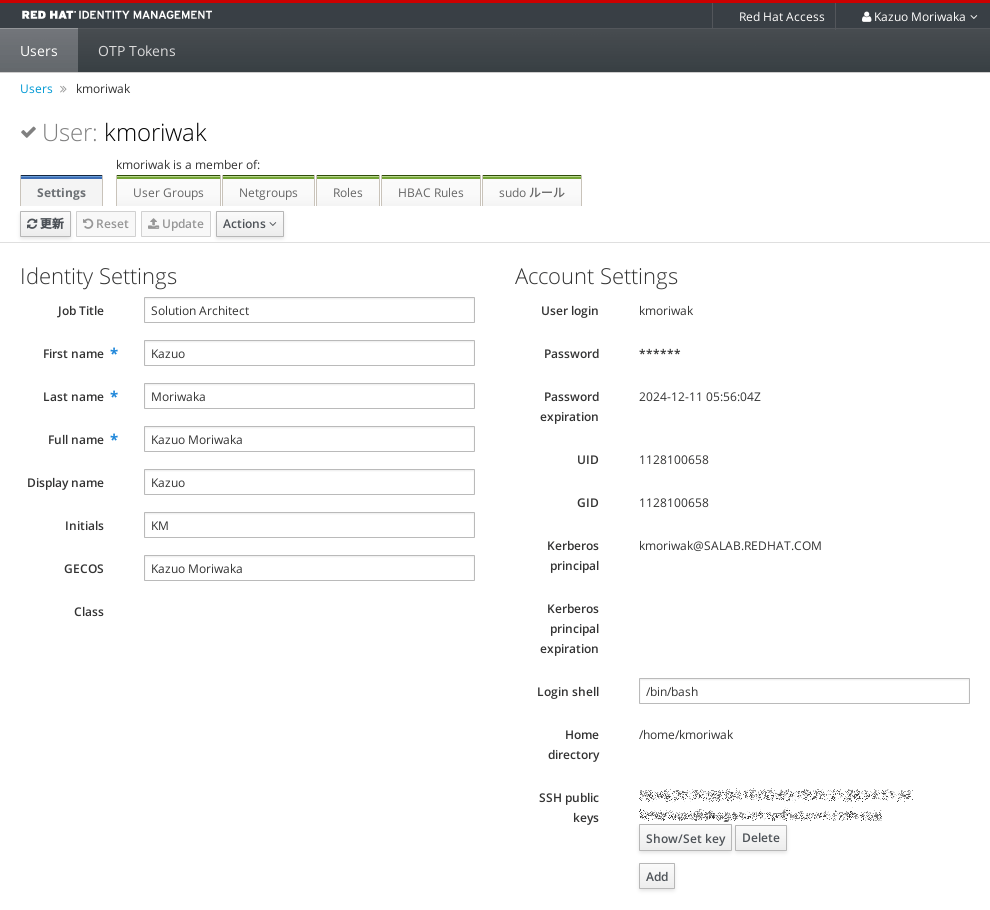Open the Actions dropdown menu
990x910 pixels.
[249, 223]
